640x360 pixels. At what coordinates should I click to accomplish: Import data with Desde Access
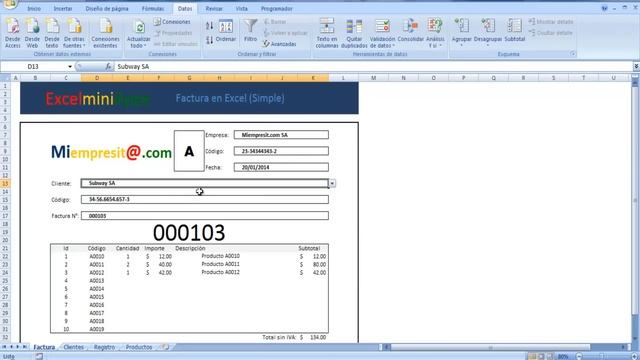13,33
